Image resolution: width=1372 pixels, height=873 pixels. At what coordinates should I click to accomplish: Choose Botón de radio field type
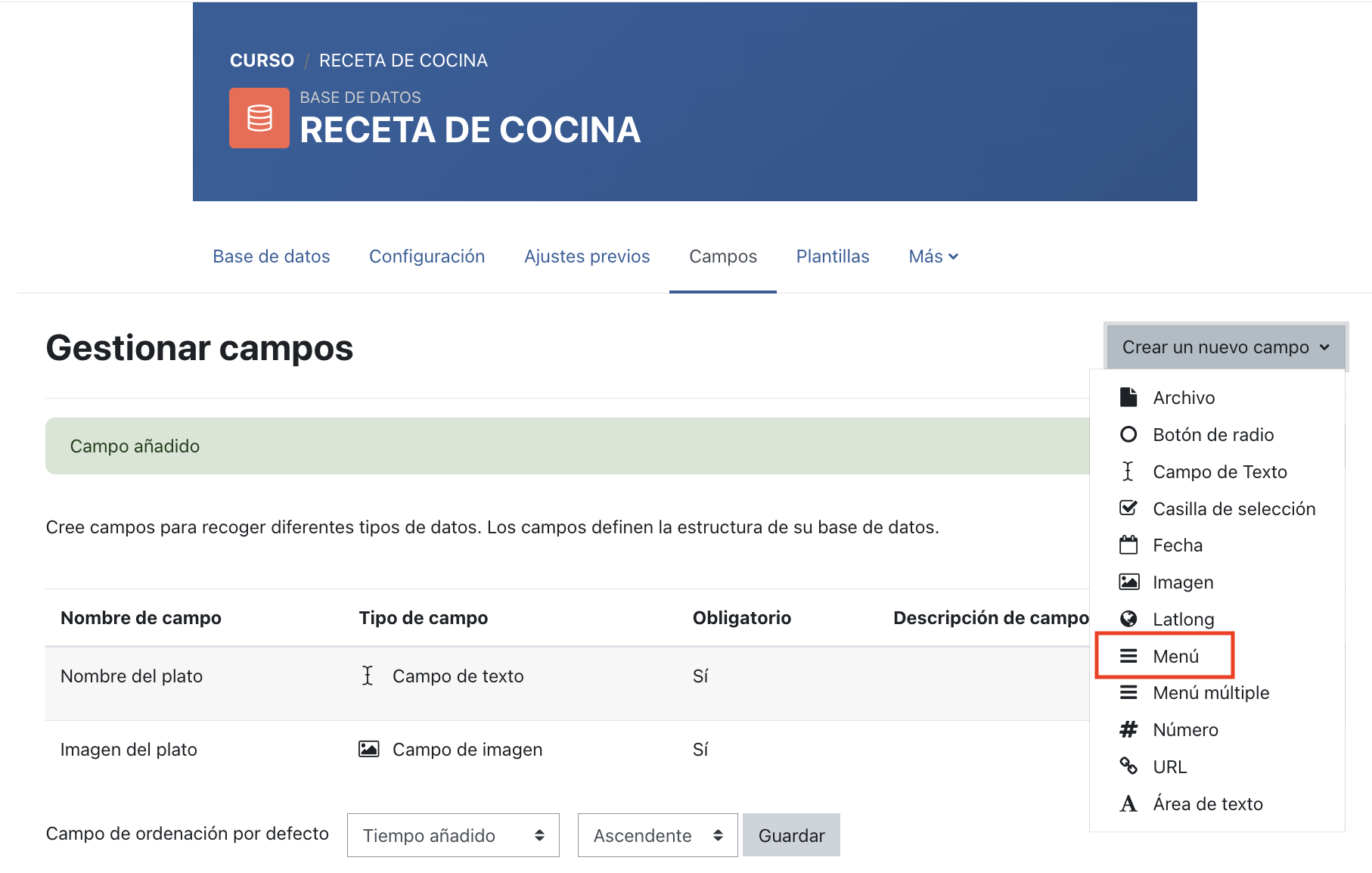click(x=1217, y=434)
